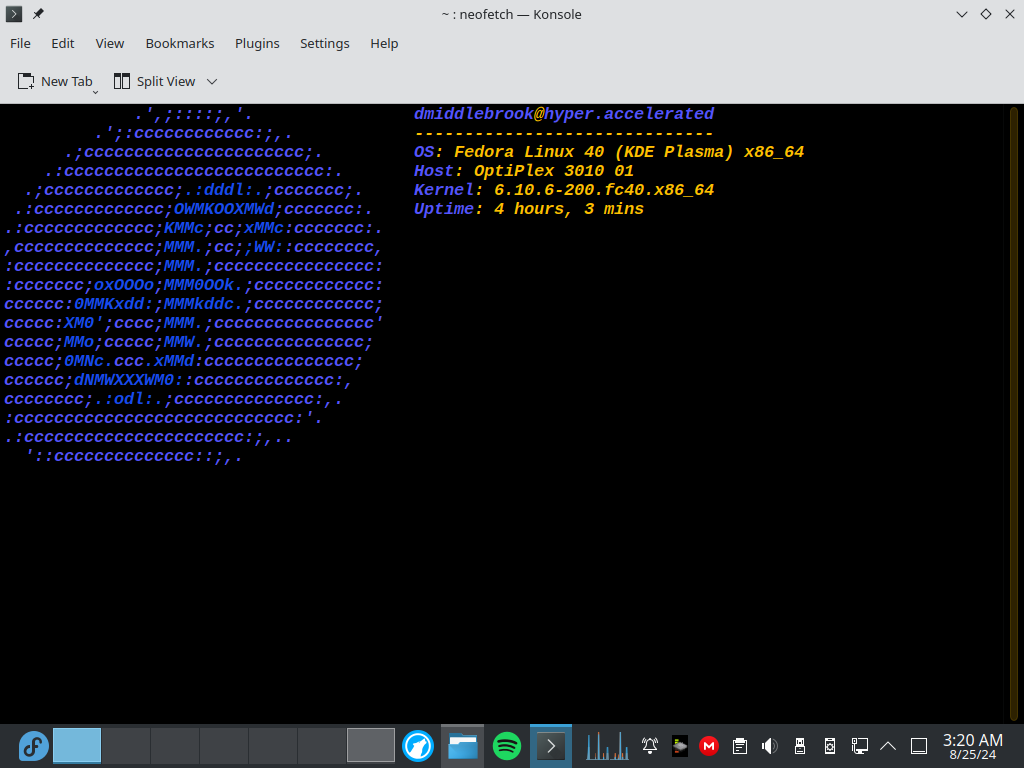This screenshot has height=768, width=1024.
Task: Open the red MEGA tray icon
Action: click(709, 745)
